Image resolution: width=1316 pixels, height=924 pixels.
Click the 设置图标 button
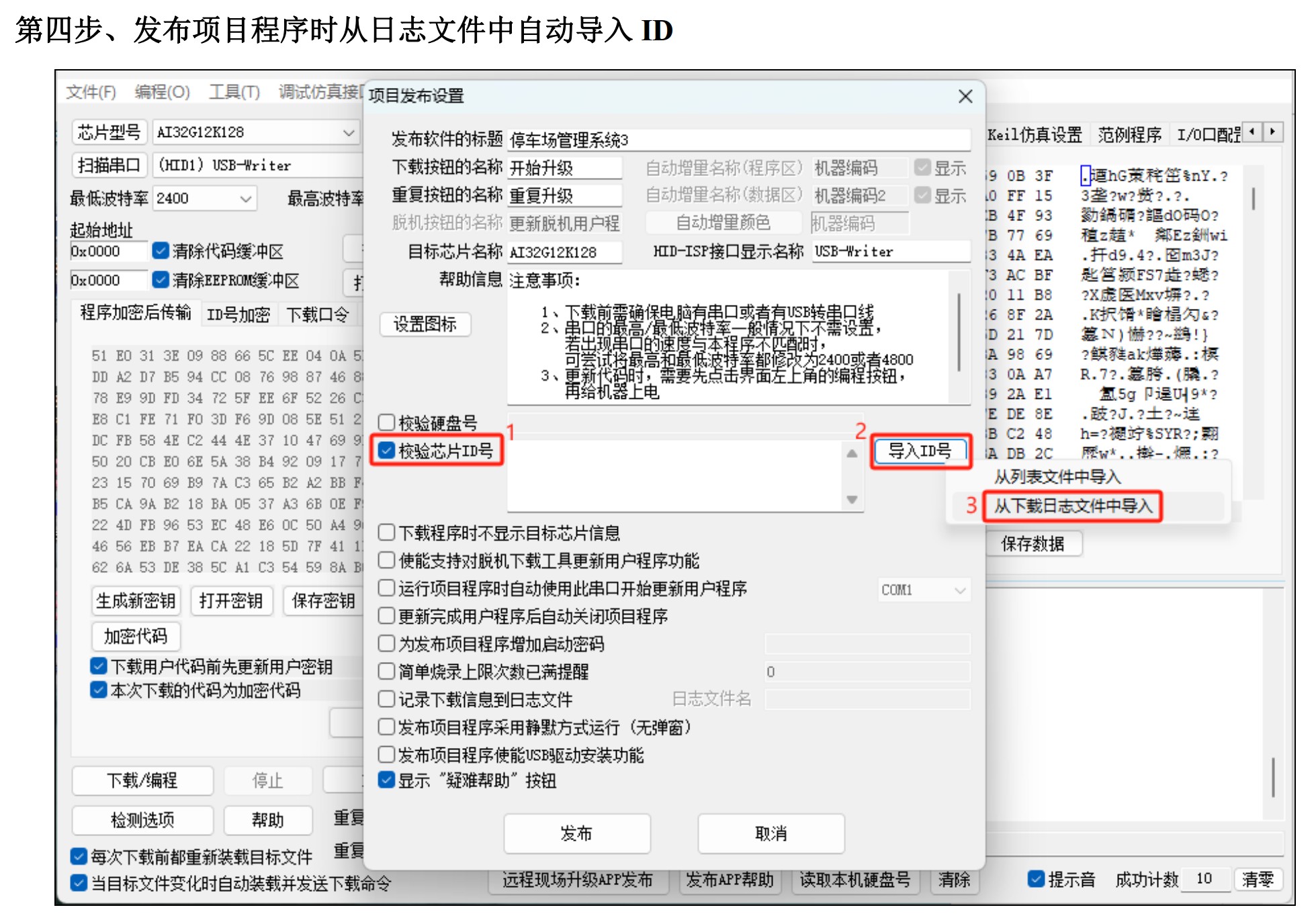pos(425,324)
